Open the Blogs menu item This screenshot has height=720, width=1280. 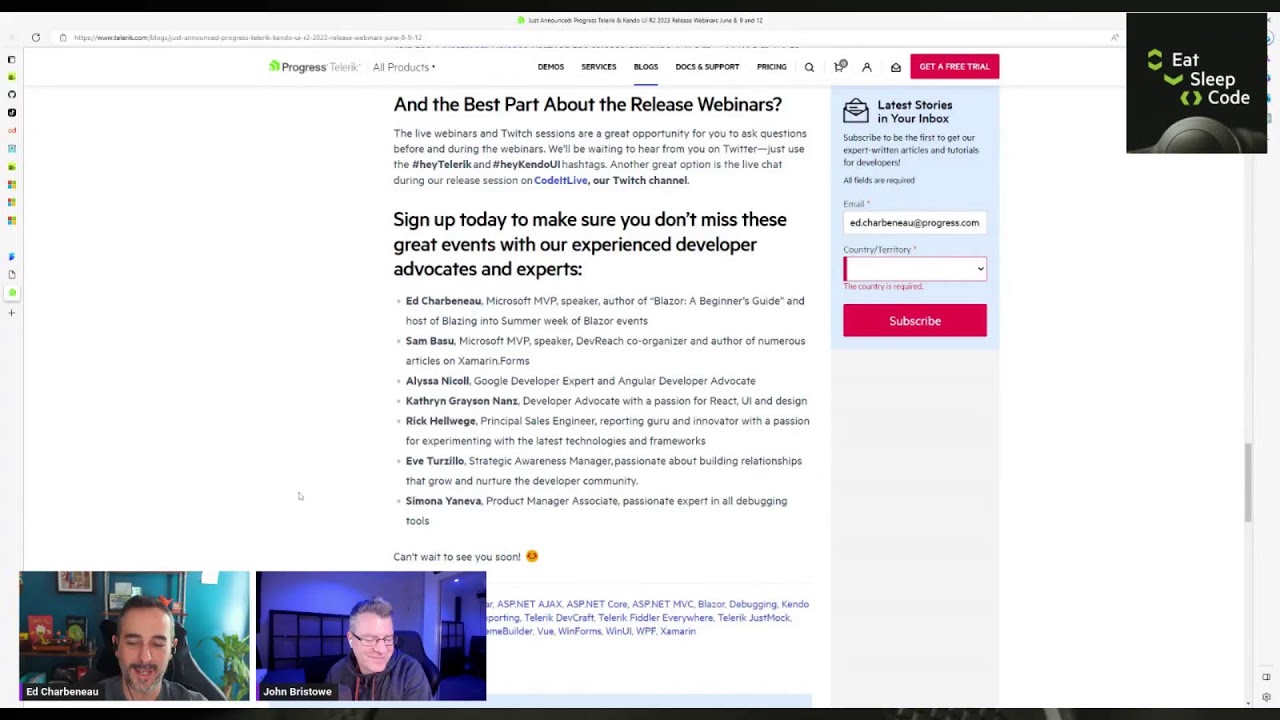pyautogui.click(x=646, y=67)
